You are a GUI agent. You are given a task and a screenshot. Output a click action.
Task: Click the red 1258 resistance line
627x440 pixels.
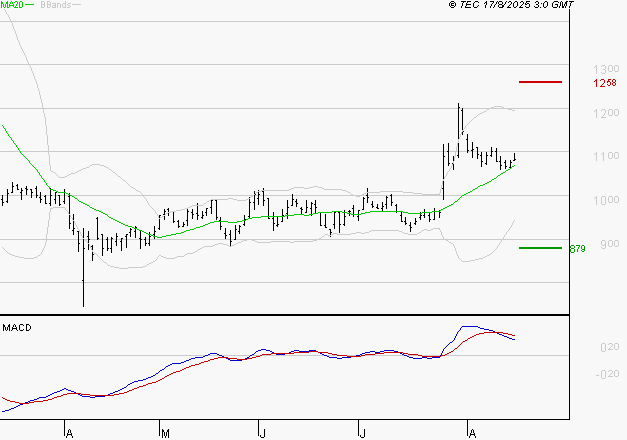tap(541, 82)
